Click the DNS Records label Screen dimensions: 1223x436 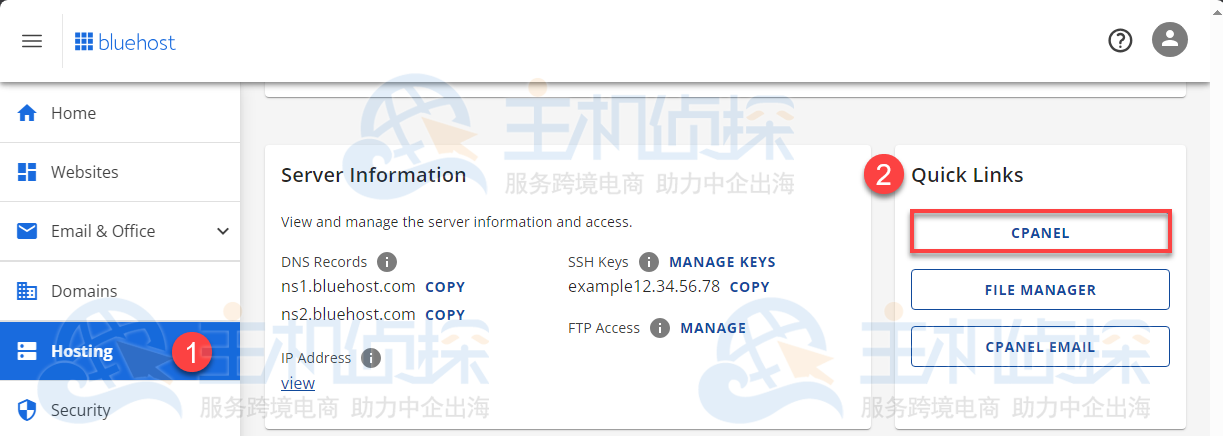324,262
